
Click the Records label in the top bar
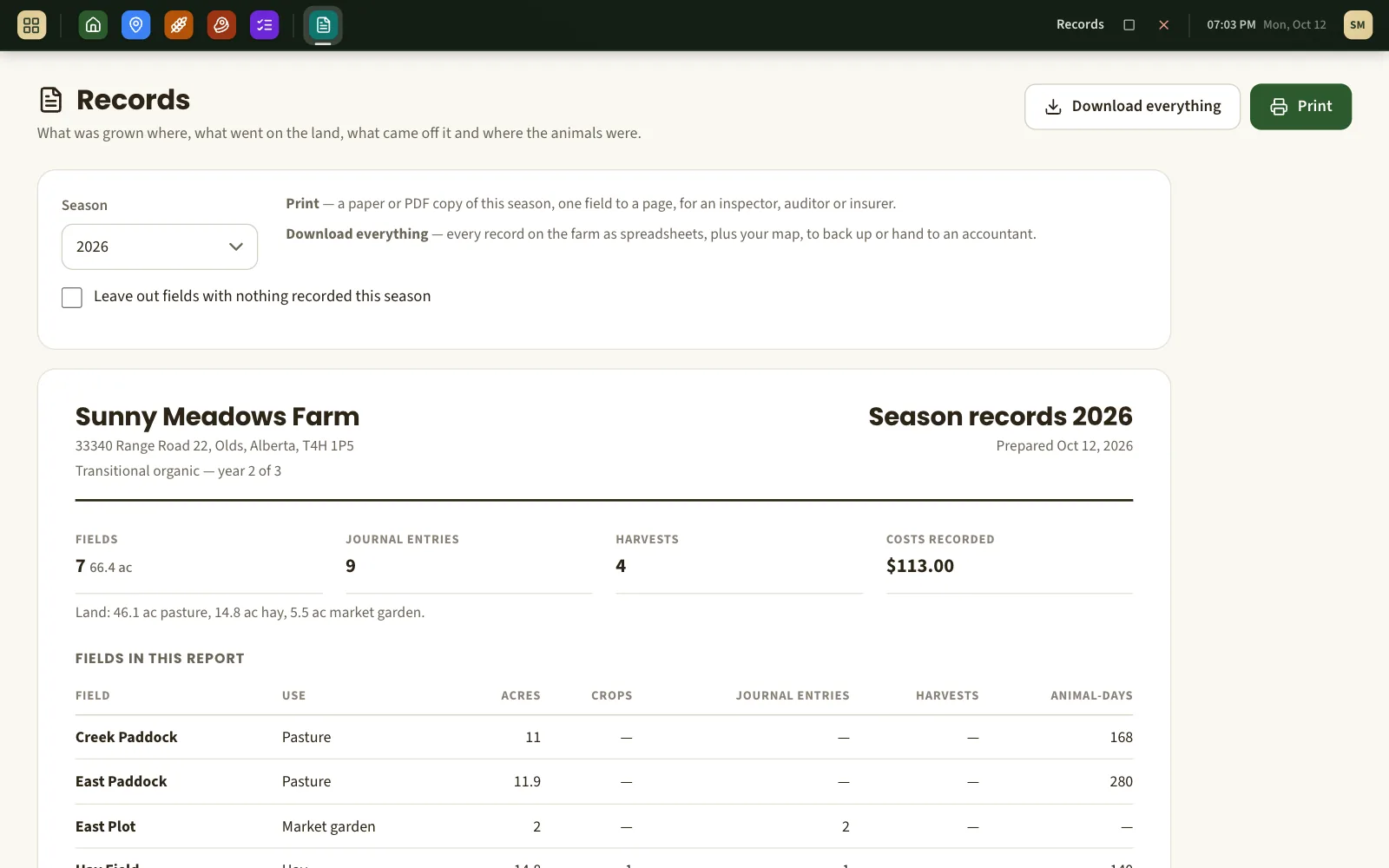click(1080, 24)
